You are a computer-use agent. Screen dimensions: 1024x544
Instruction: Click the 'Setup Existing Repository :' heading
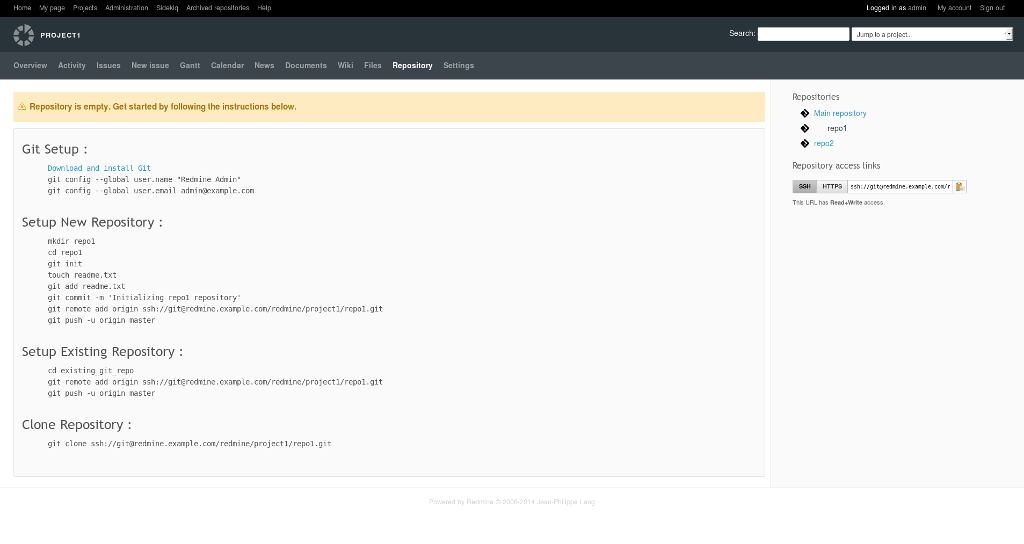click(x=103, y=351)
